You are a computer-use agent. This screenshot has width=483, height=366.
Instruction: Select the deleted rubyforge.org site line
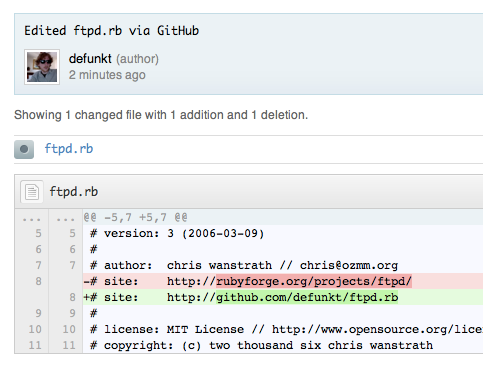283,281
